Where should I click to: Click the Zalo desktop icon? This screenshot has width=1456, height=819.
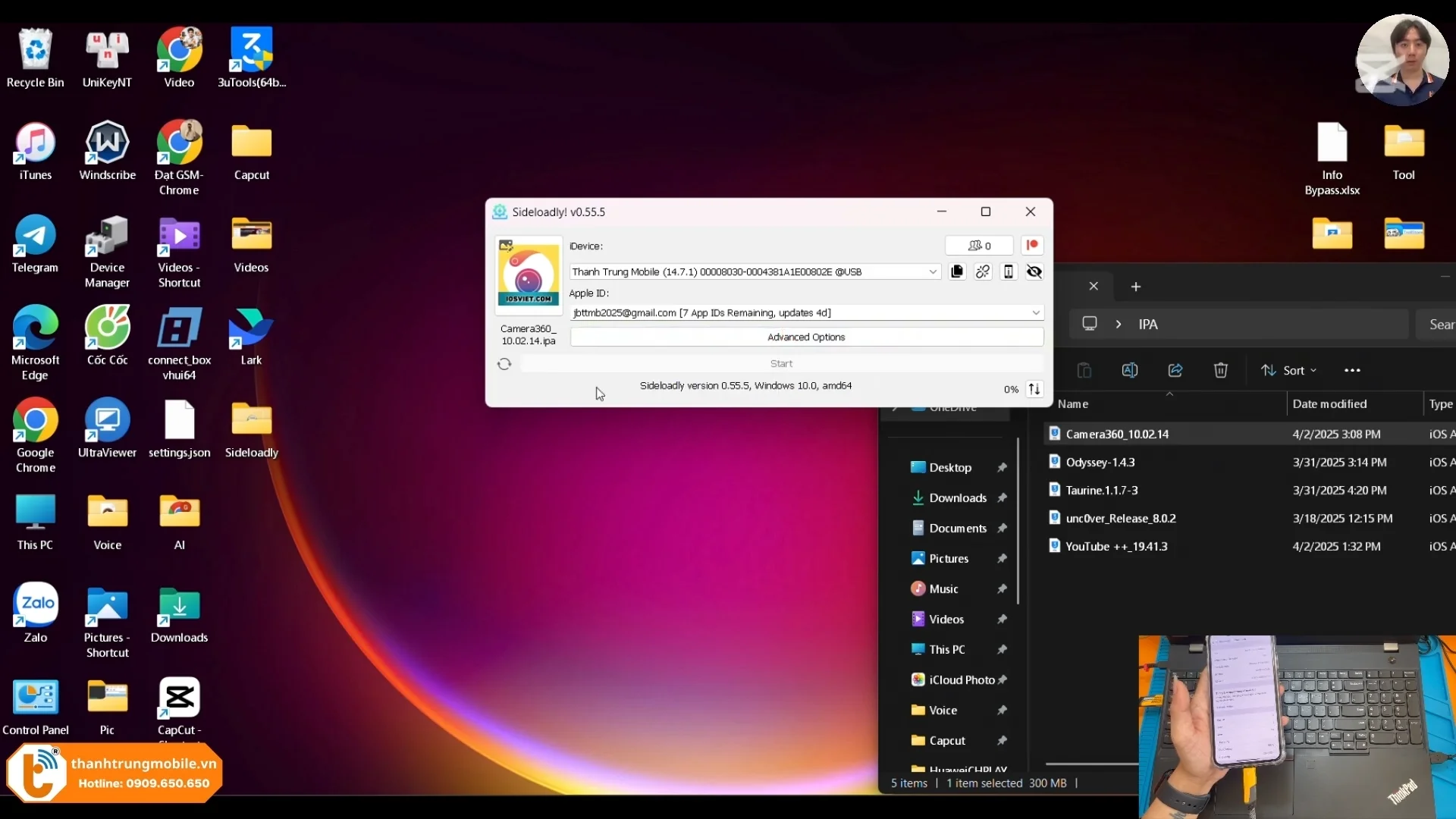point(35,613)
